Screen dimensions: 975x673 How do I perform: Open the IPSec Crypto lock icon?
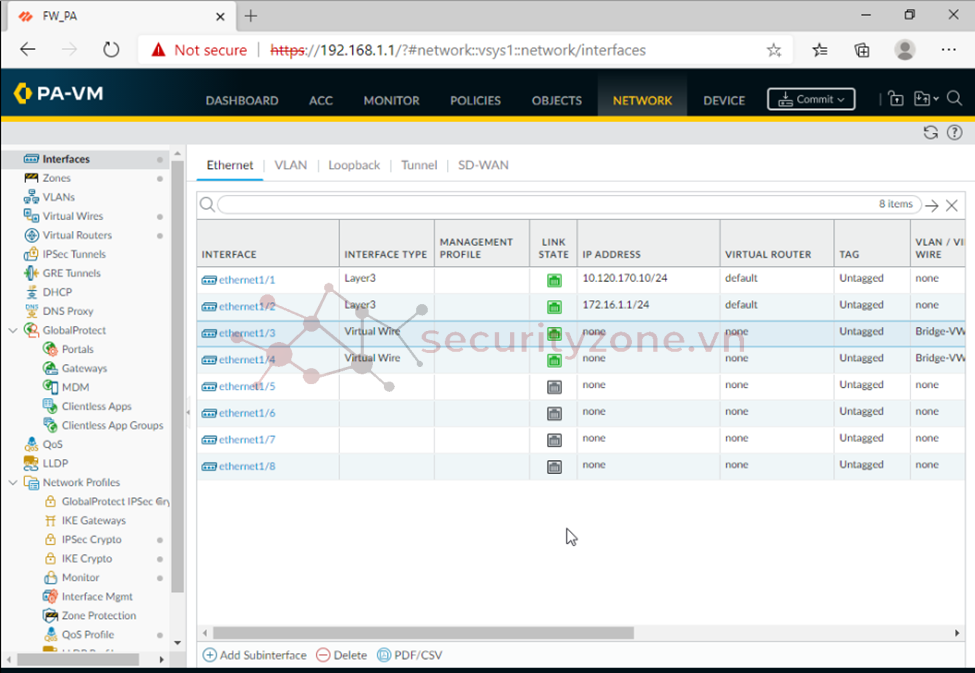click(50, 539)
